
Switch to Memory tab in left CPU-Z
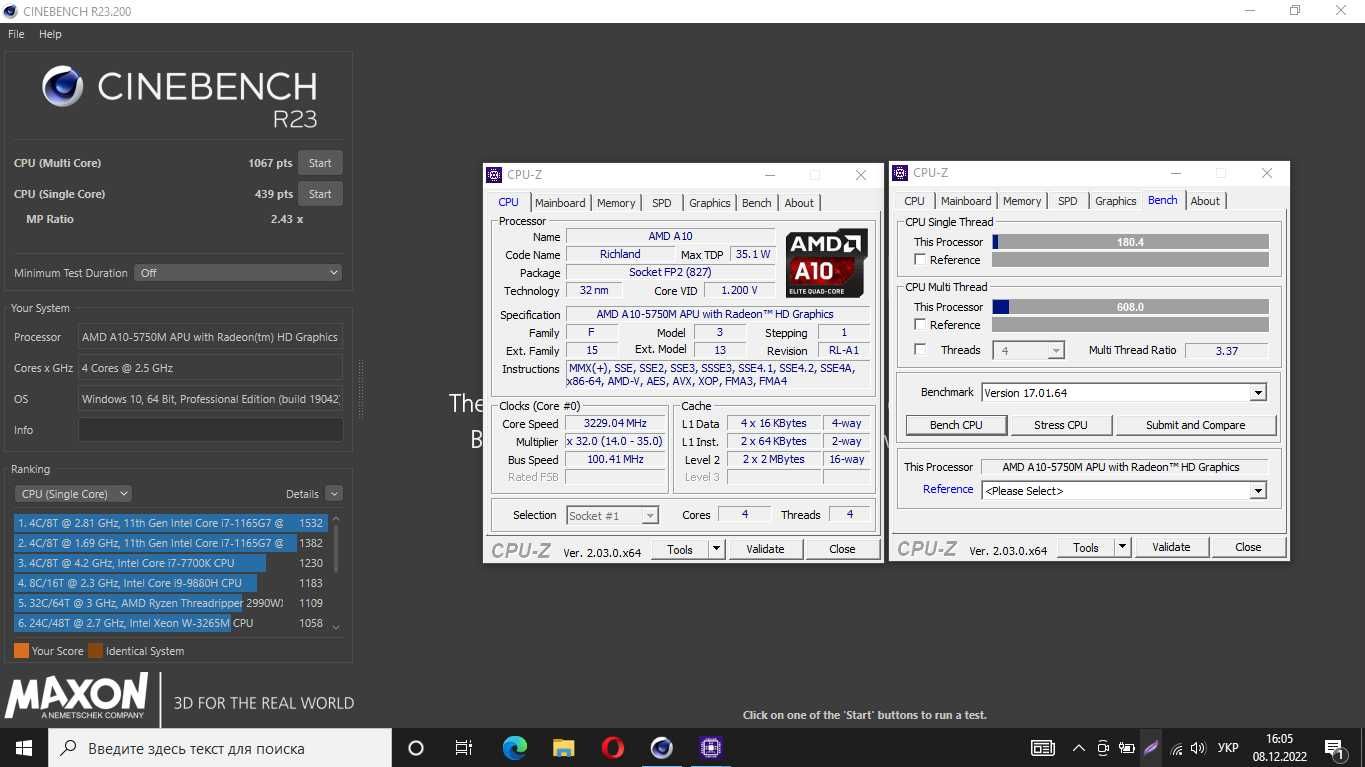tap(616, 203)
